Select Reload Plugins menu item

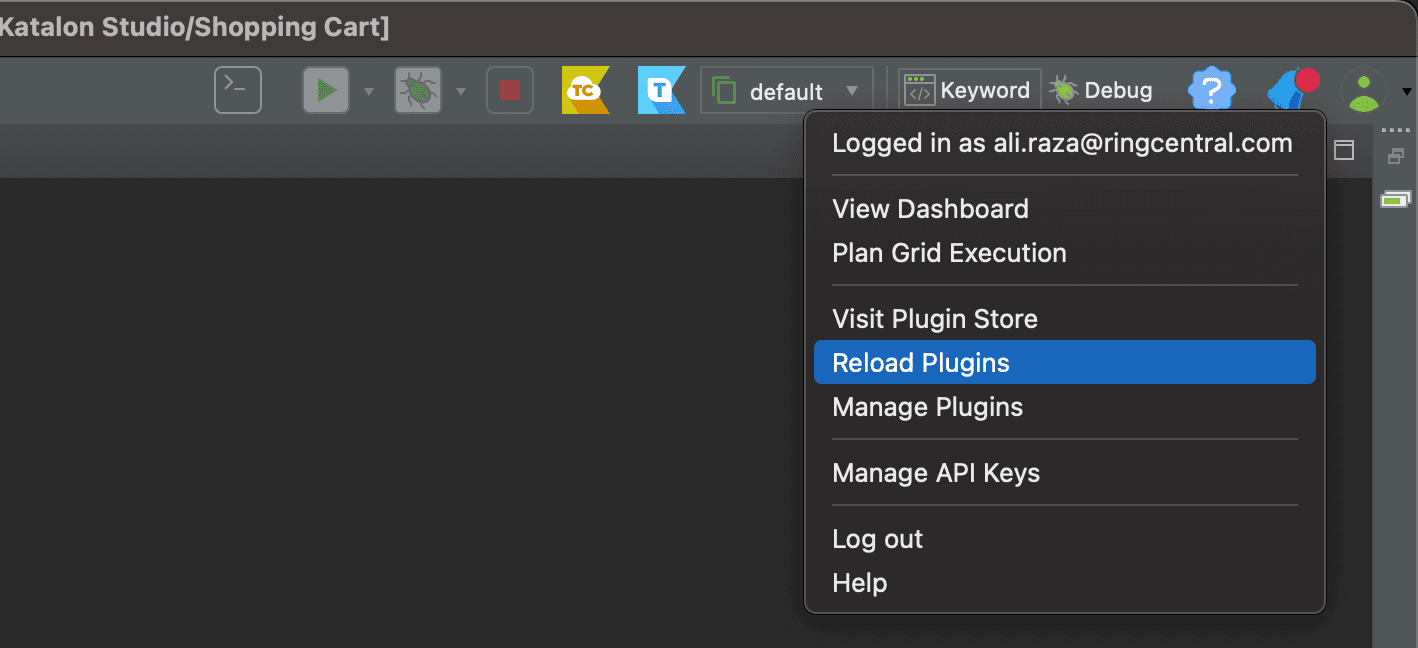1065,362
